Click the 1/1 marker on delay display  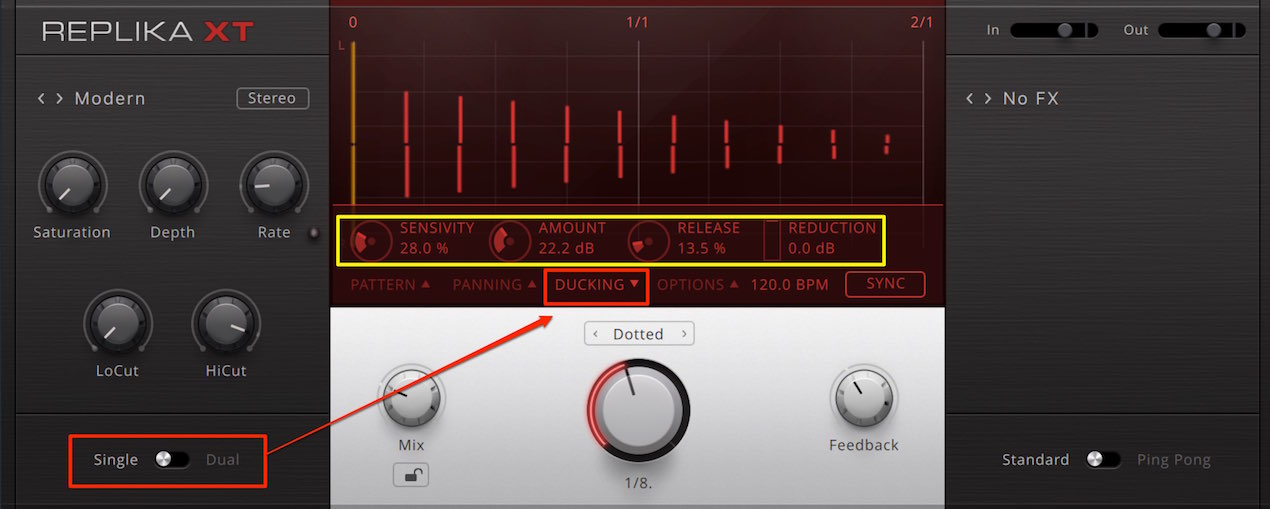point(637,22)
